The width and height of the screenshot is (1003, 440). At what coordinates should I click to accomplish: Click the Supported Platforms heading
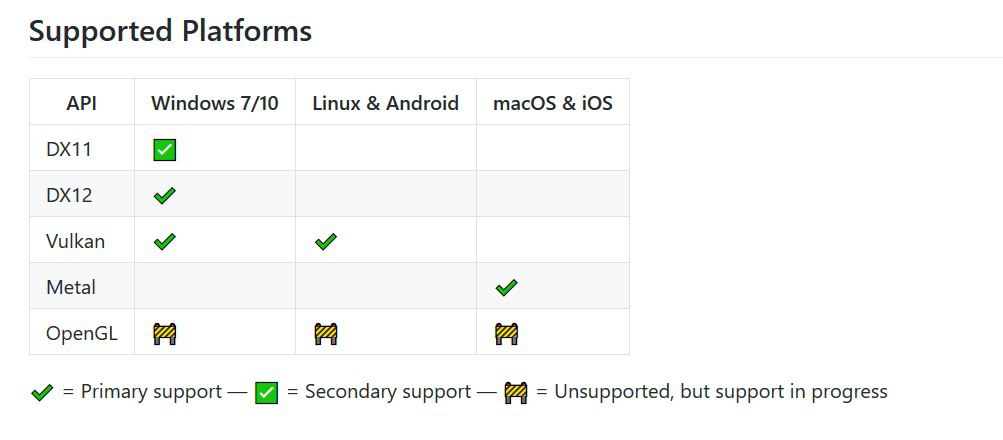[170, 31]
